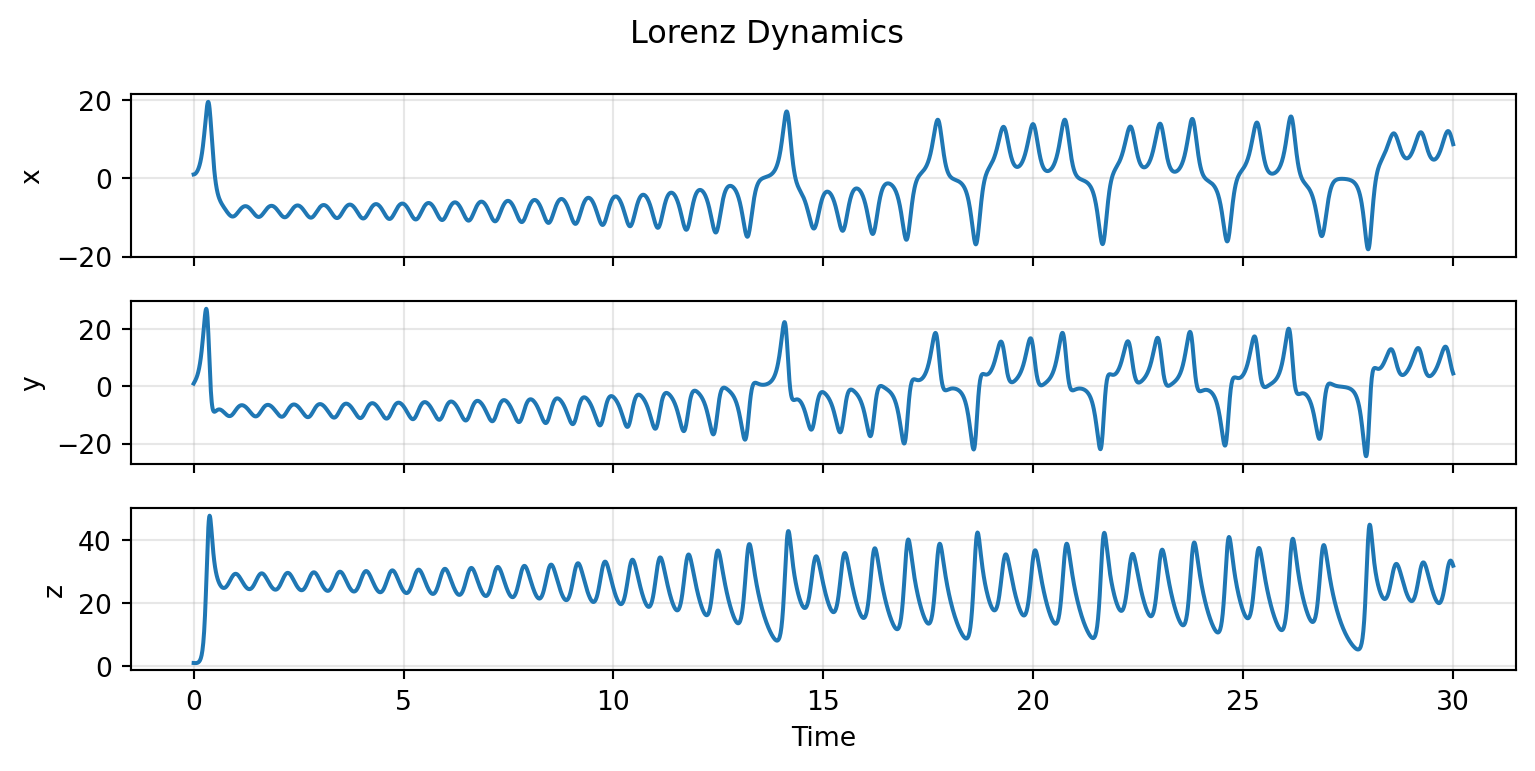
Task: Click the 40 tick label on the z subplot
Action: 104,541
